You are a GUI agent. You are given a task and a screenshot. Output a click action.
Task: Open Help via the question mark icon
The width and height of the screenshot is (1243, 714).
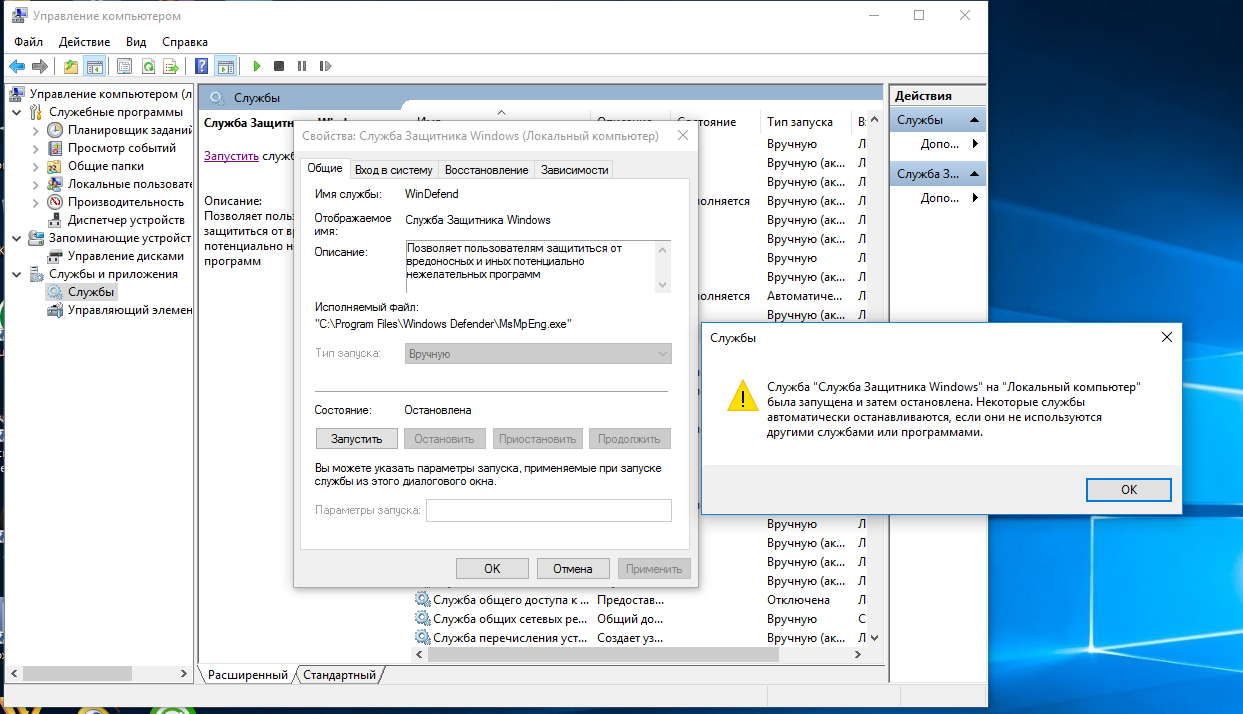click(201, 66)
